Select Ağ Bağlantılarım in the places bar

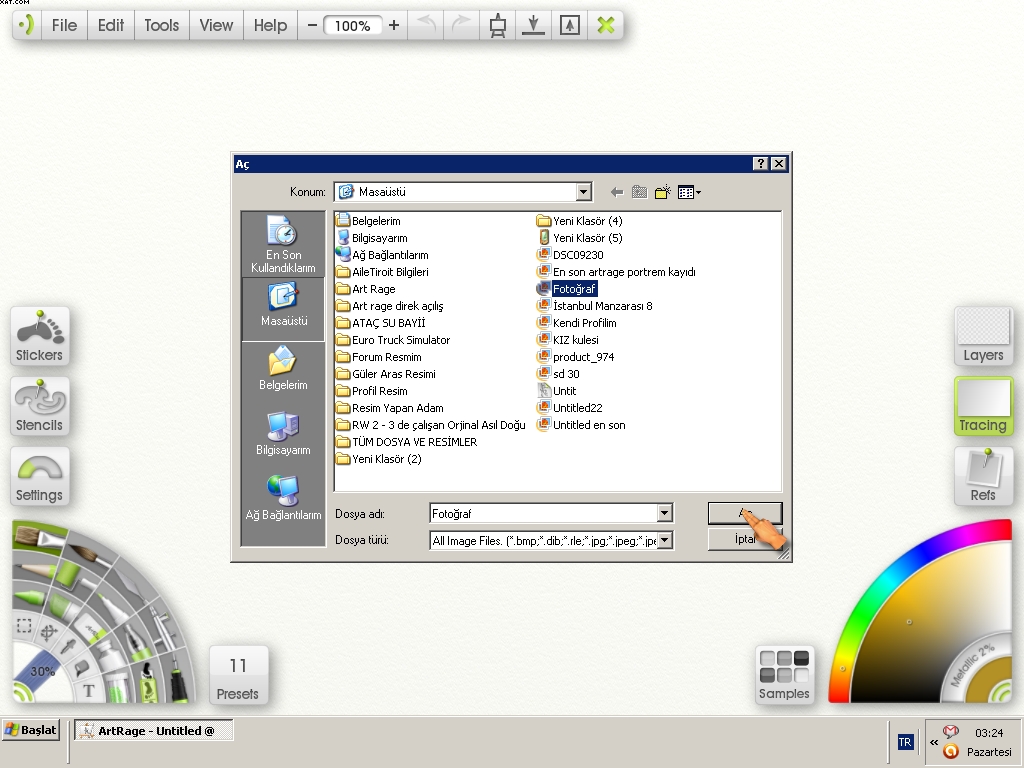pos(283,500)
